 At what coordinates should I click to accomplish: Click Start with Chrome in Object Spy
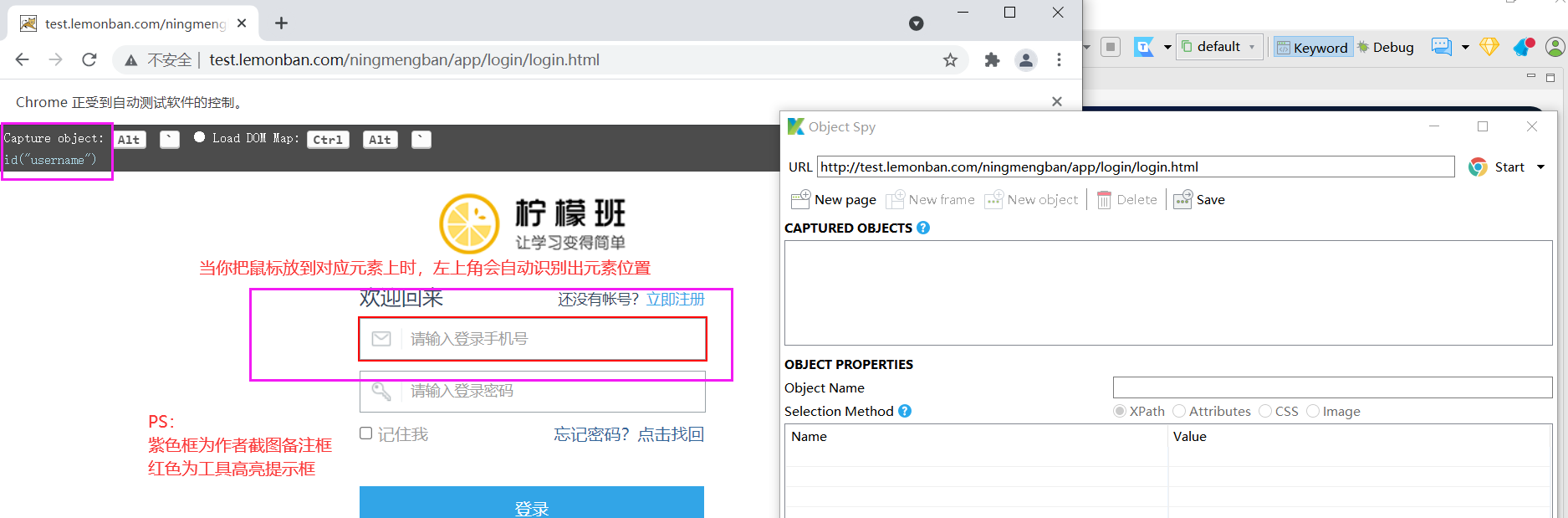click(x=1497, y=167)
